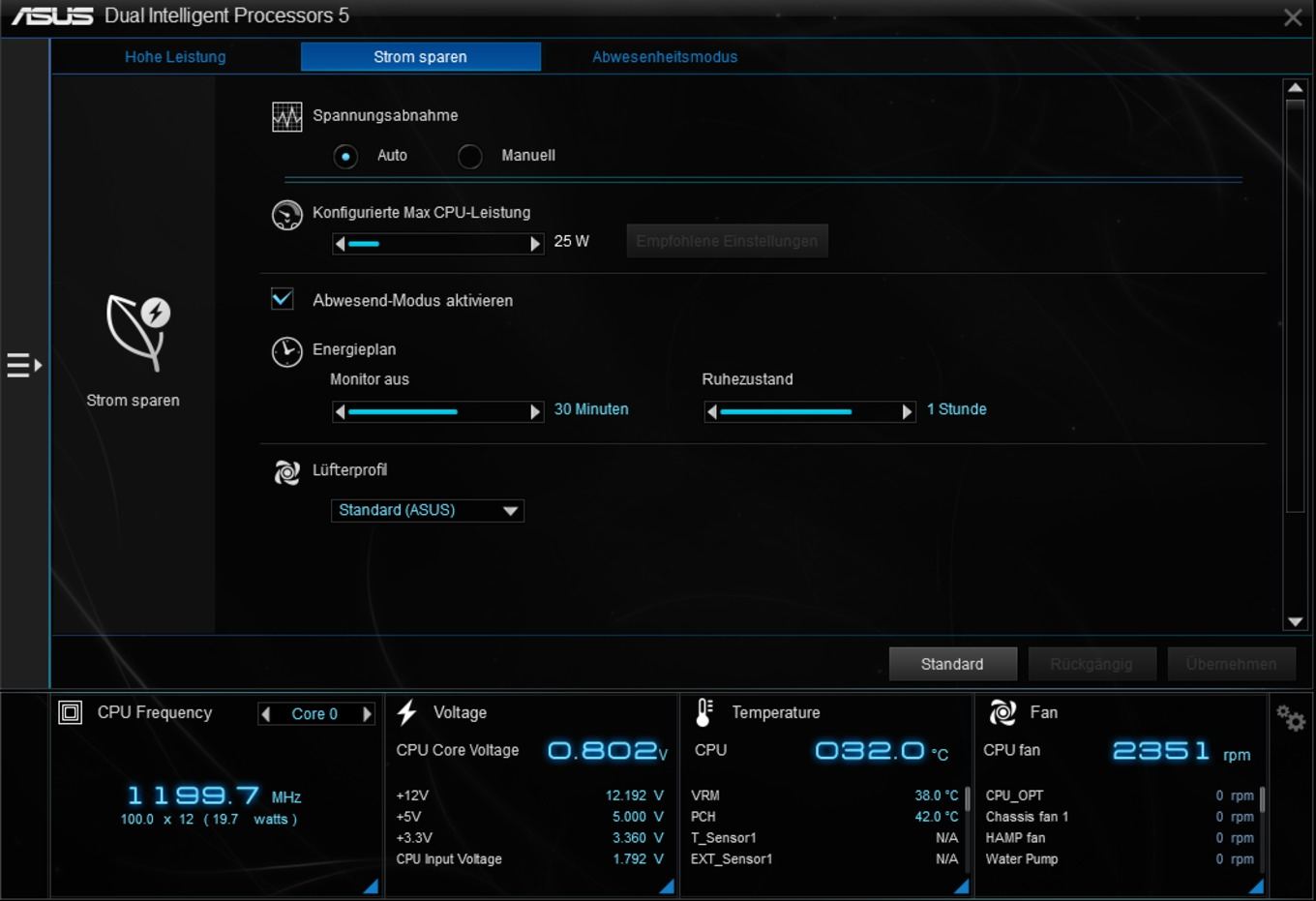Click the Energieplan clock icon
This screenshot has height=901, width=1316.
[x=286, y=351]
